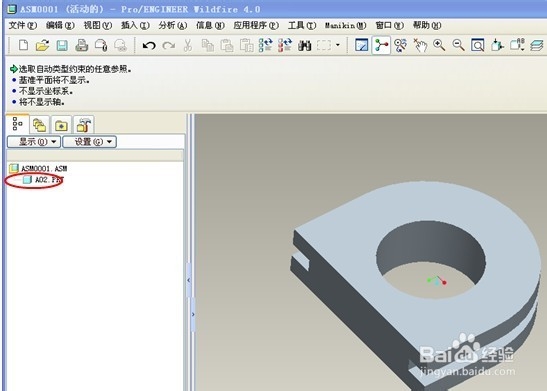Viewport: 547px width, 391px height.
Task: Switch to the Model Tree tab
Action: (17, 124)
